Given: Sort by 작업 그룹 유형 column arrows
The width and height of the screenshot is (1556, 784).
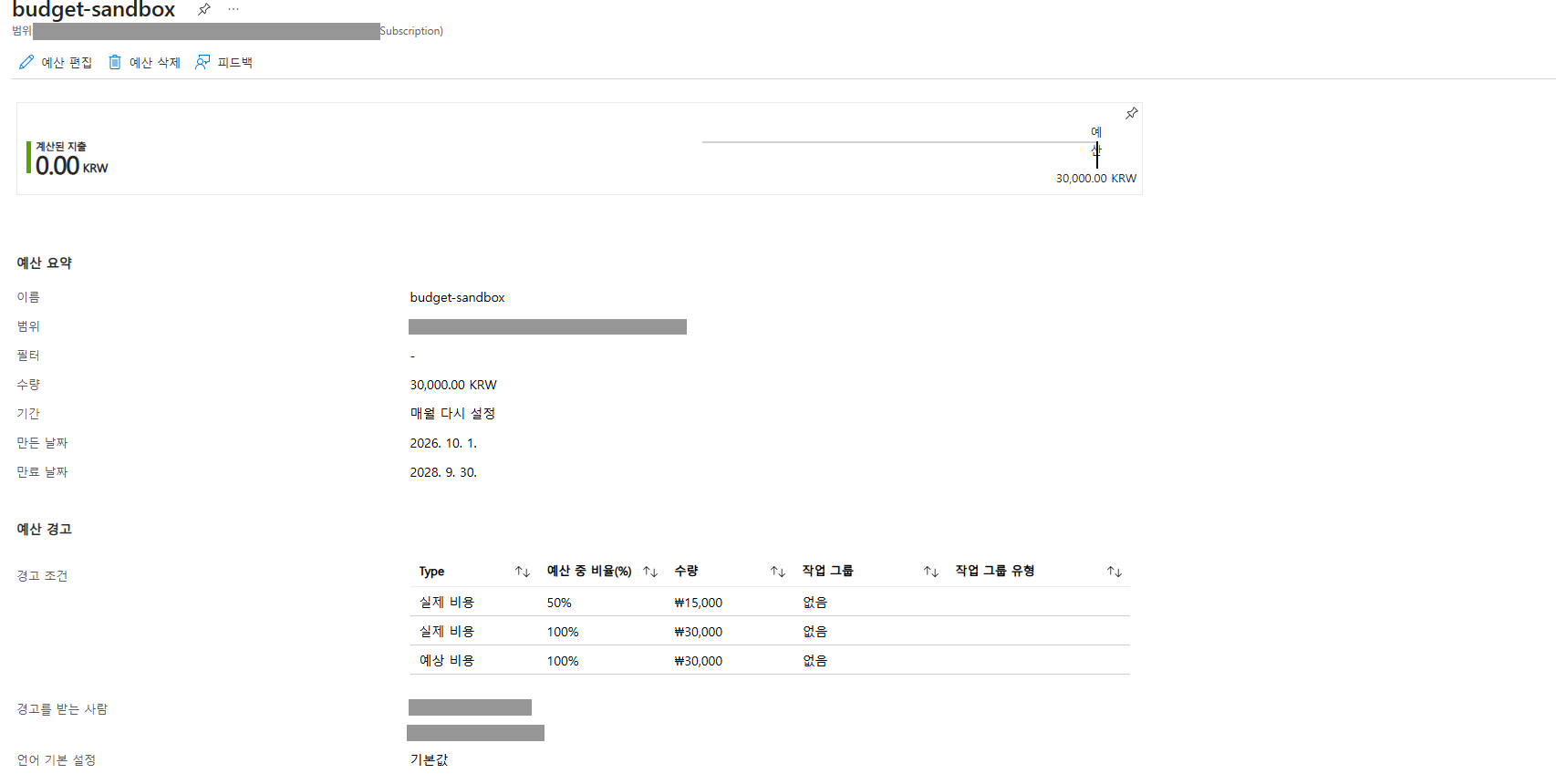Looking at the screenshot, I should 1115,572.
